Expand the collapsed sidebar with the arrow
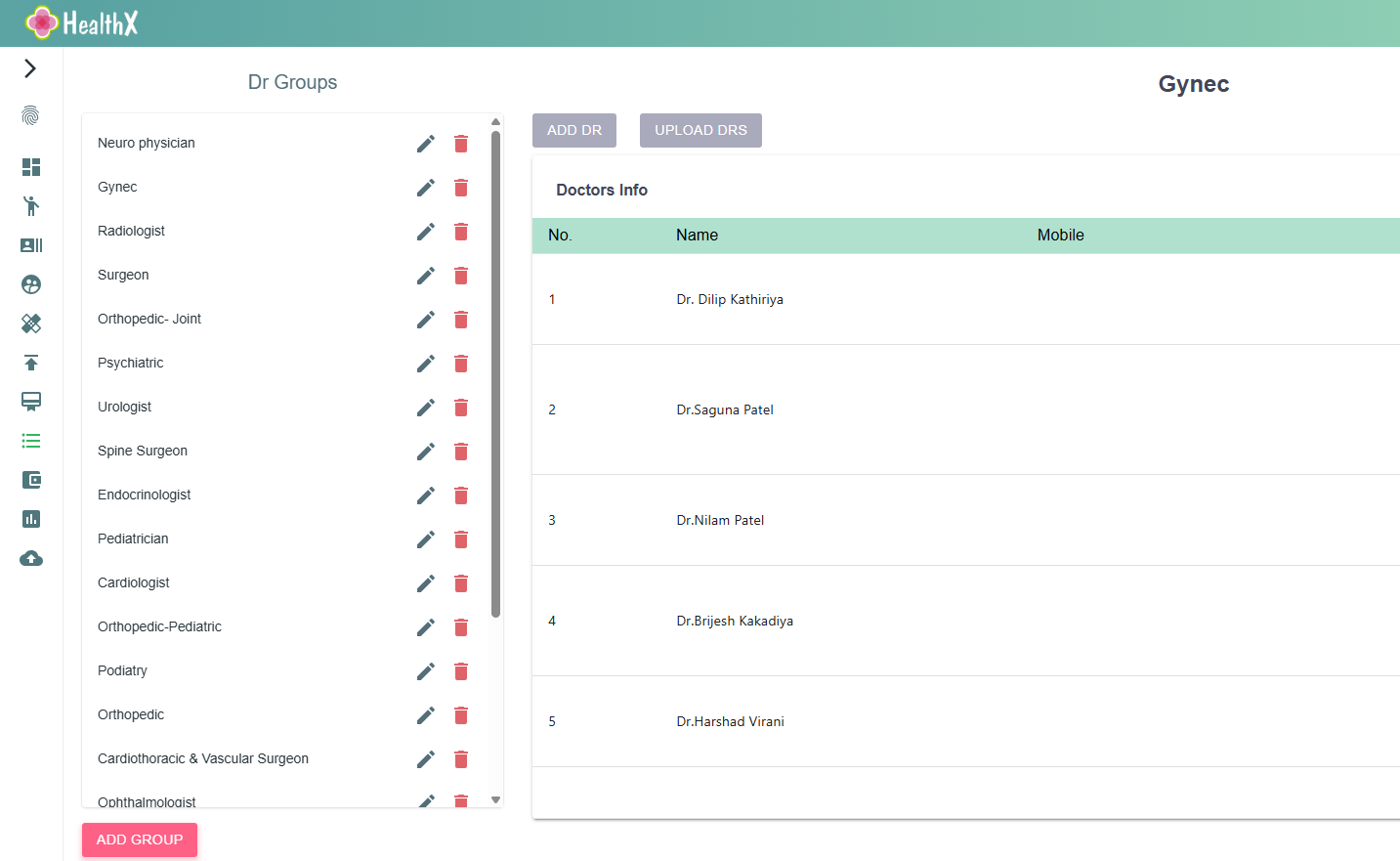Image resolution: width=1400 pixels, height=861 pixels. [x=29, y=68]
